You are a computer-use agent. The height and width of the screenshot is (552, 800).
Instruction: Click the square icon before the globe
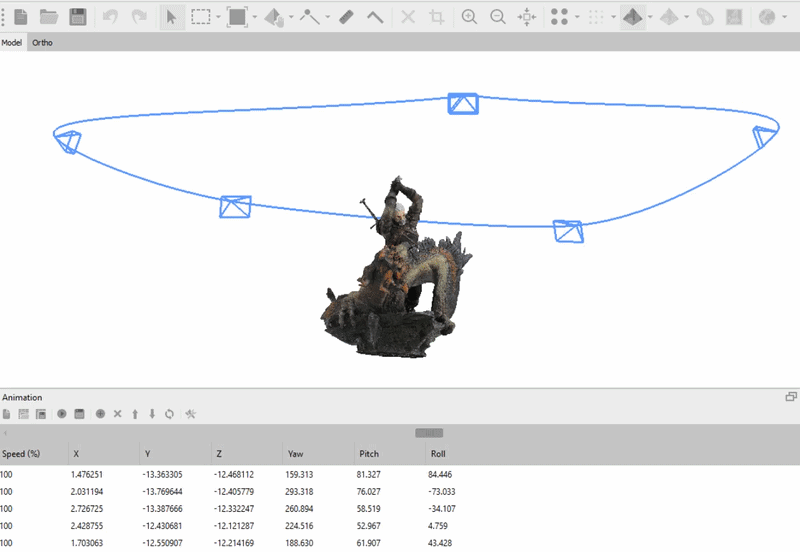coord(734,17)
